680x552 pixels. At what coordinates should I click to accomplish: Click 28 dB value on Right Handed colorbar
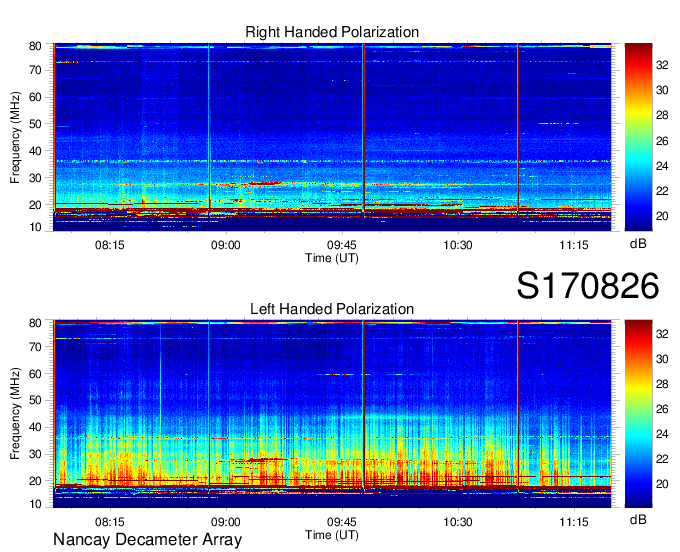[662, 115]
